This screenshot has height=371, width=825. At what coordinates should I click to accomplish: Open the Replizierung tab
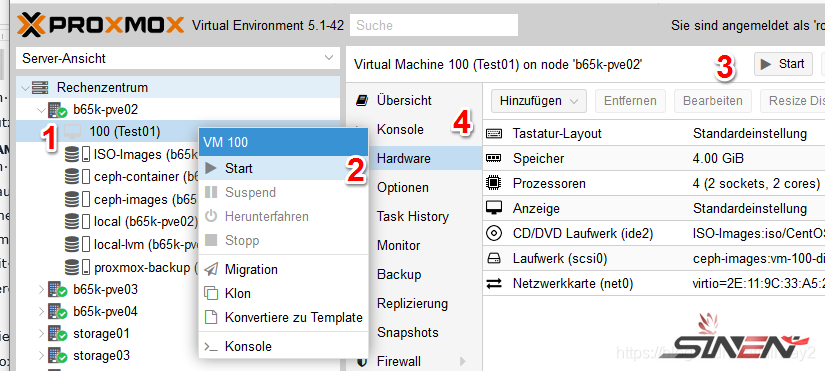[414, 304]
